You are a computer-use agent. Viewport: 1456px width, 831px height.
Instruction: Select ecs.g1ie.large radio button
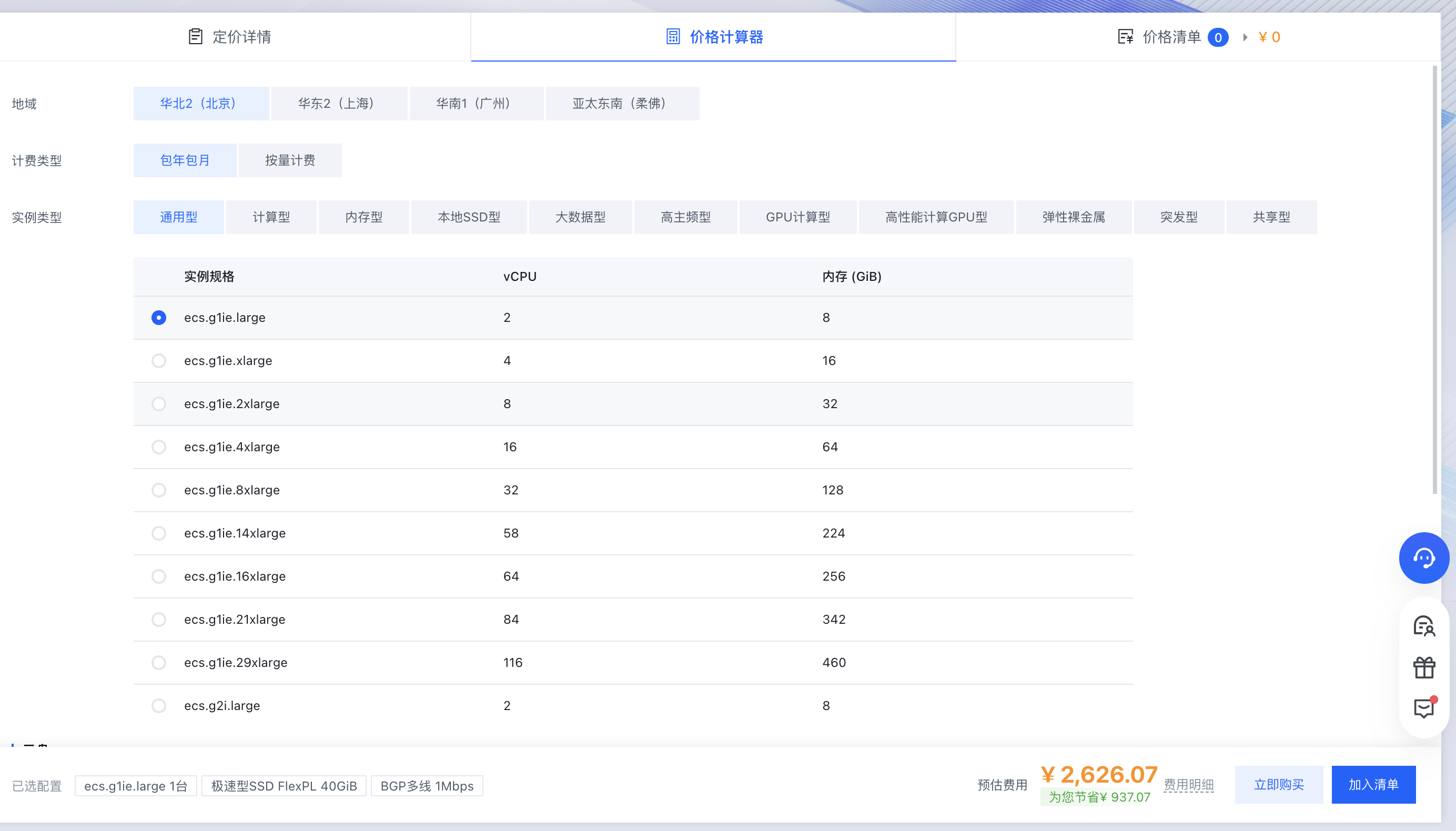[159, 317]
